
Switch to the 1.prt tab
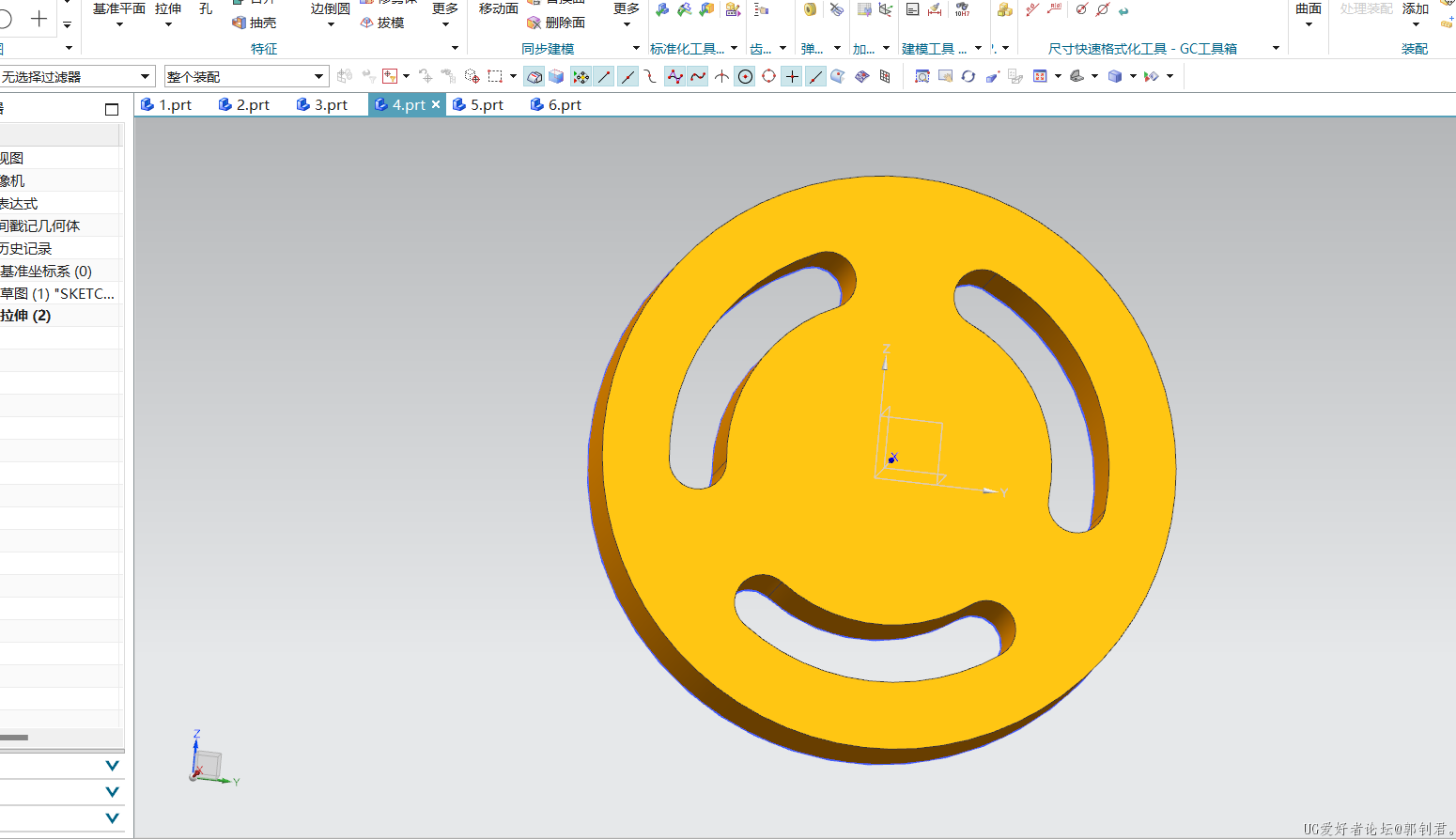[x=166, y=105]
